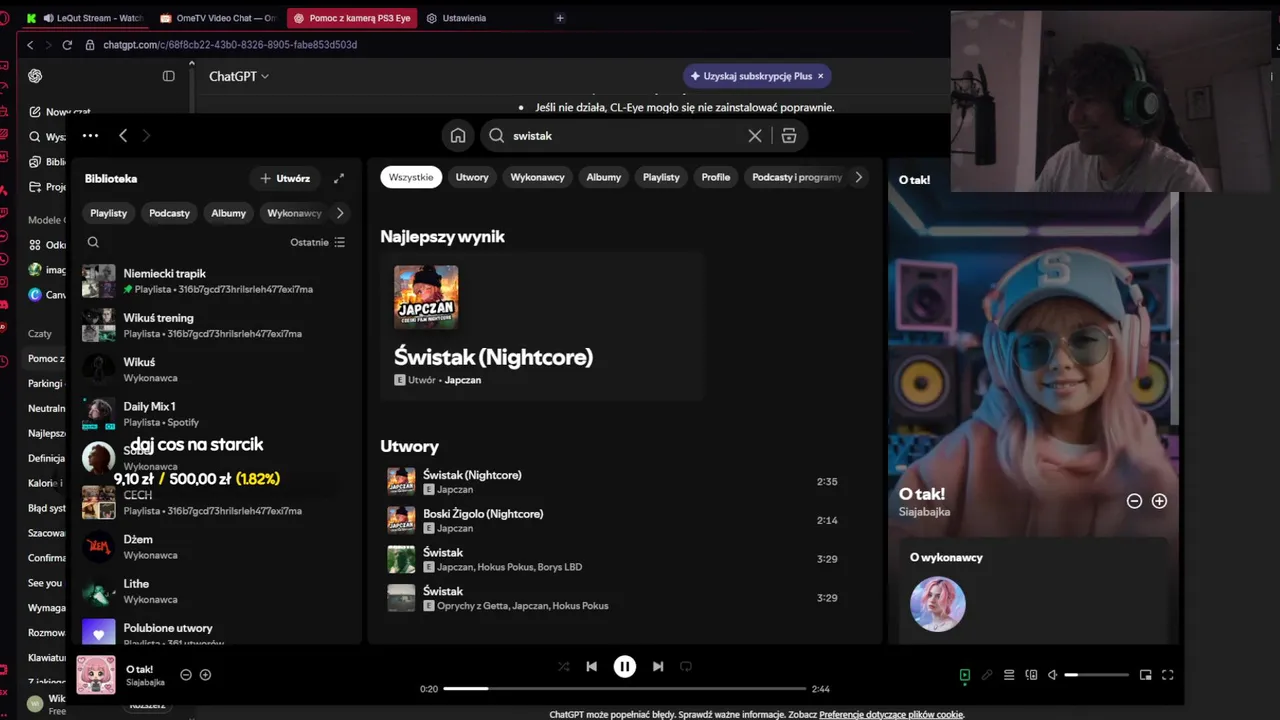Click plus icon on Now Playing panel
Image resolution: width=1280 pixels, height=720 pixels.
tap(1159, 501)
